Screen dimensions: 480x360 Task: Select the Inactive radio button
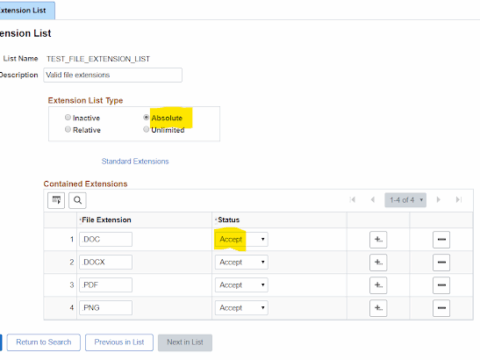point(68,117)
